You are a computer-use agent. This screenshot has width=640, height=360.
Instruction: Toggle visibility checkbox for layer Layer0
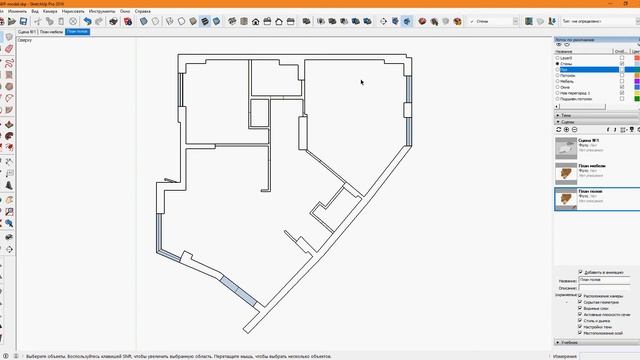pyautogui.click(x=622, y=58)
